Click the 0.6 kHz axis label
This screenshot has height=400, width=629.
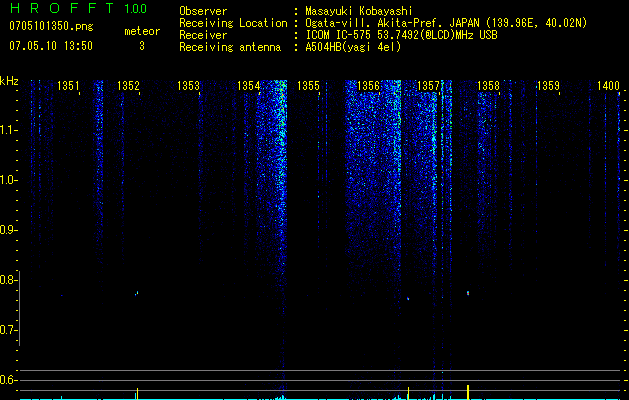[7, 380]
